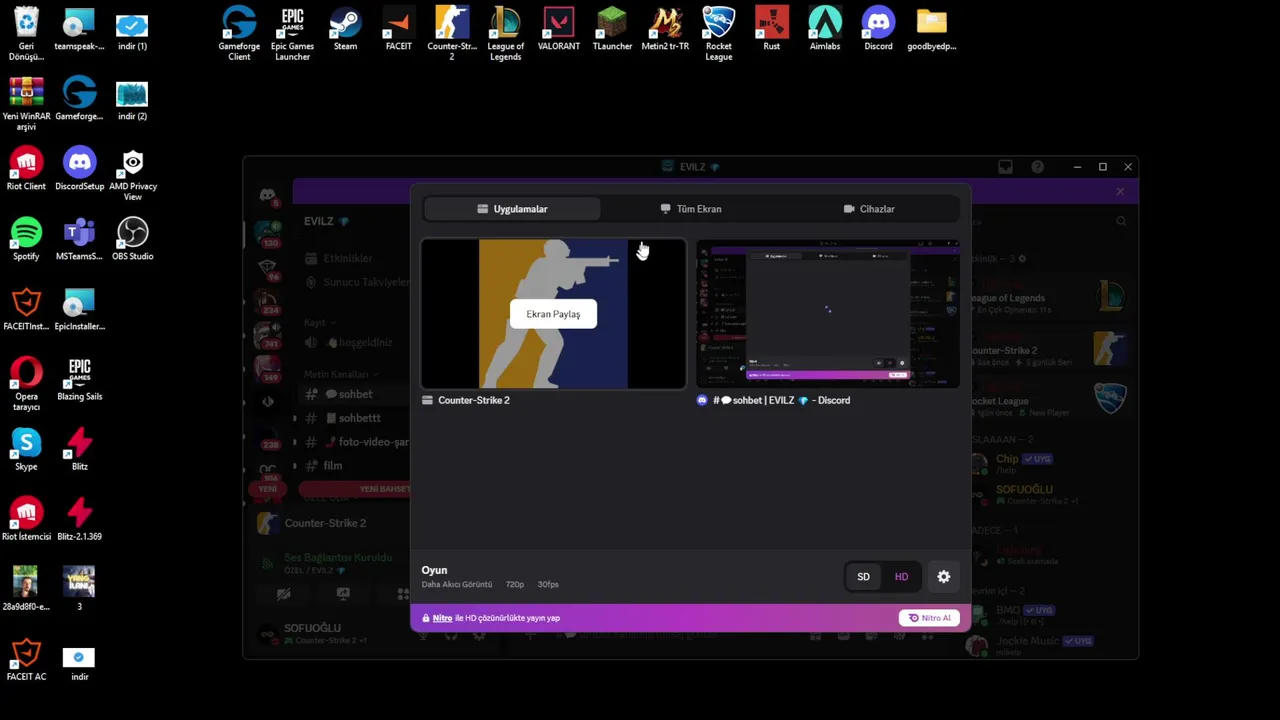Click the 30fps frame rate text
Screen dimensions: 1280x720
[548, 584]
